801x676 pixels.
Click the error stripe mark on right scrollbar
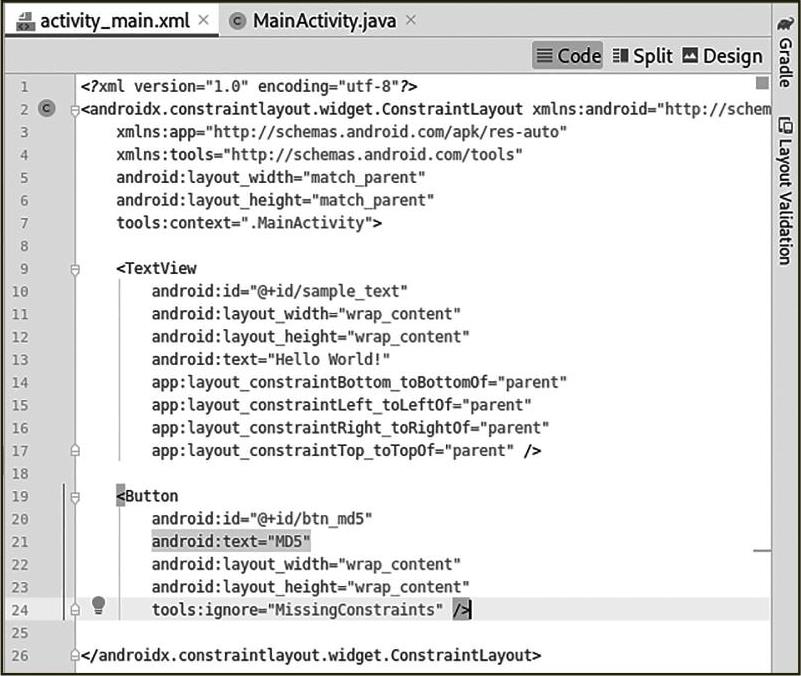[762, 551]
